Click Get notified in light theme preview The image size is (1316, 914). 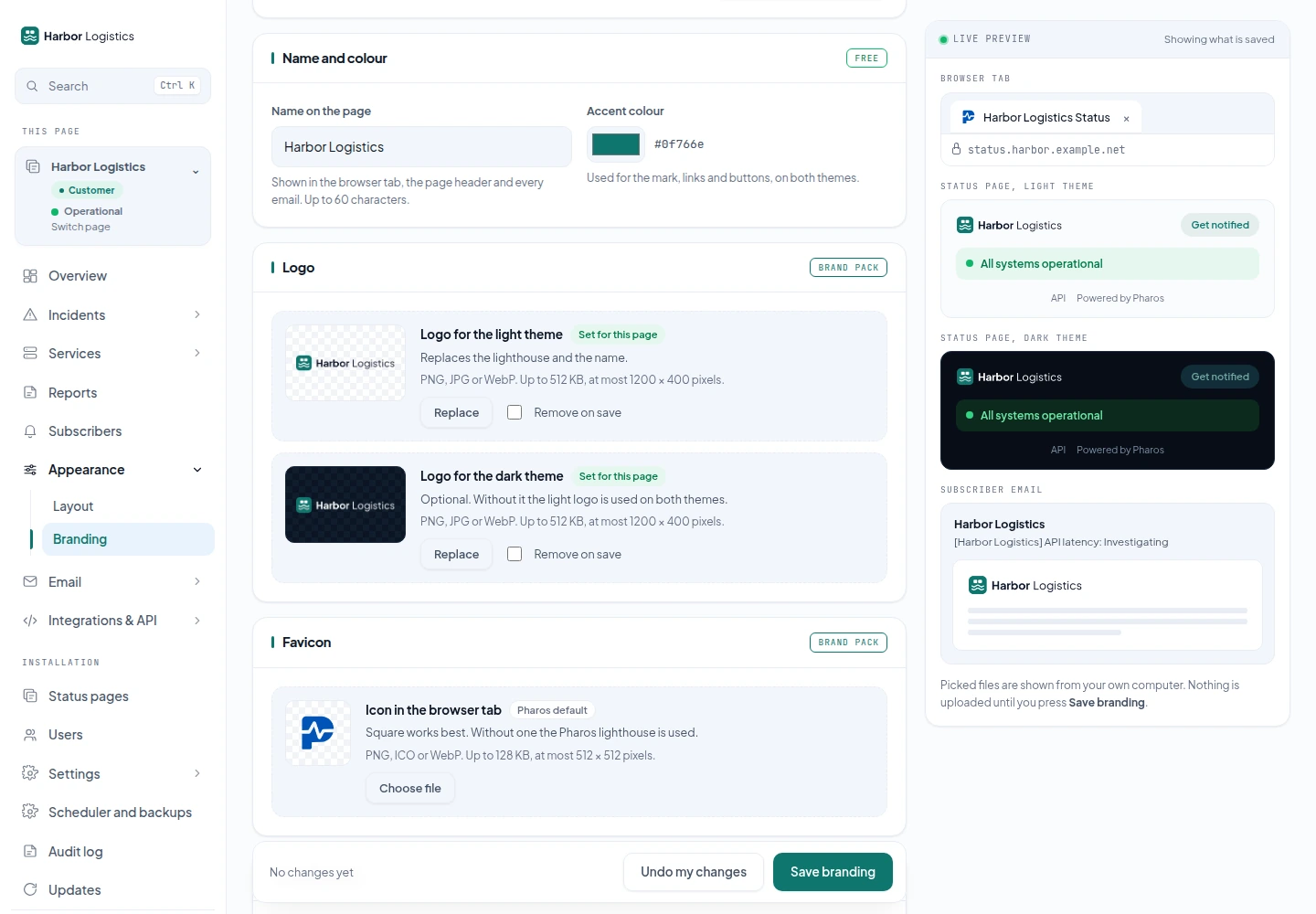[1220, 225]
